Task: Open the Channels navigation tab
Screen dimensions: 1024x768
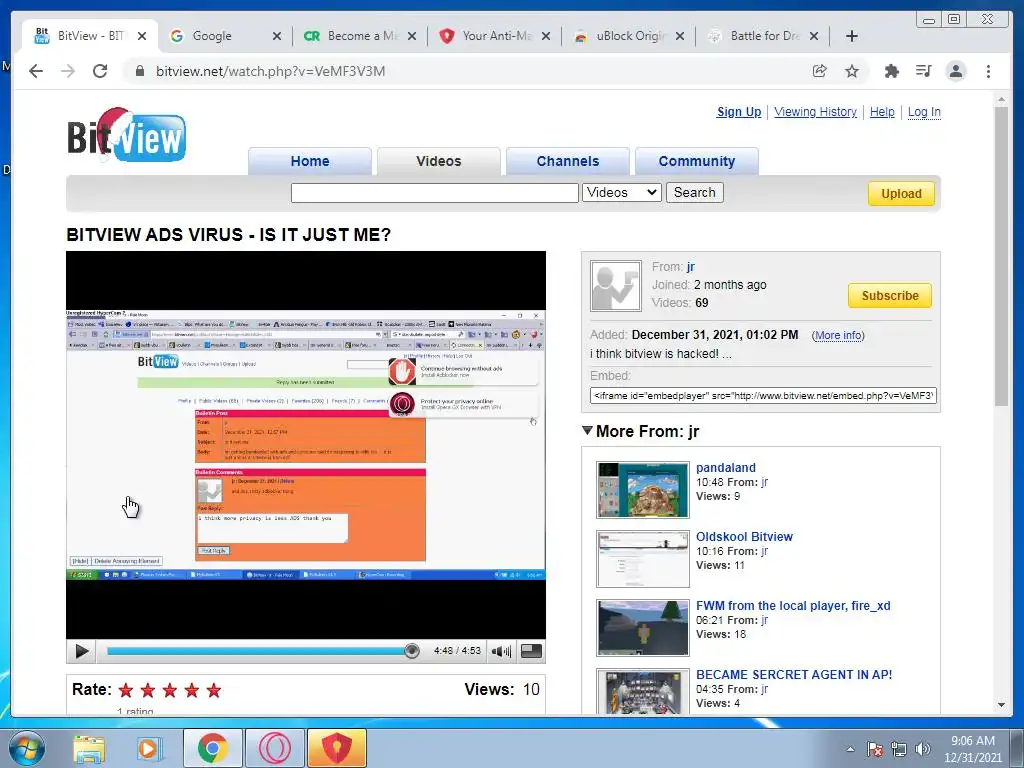Action: [568, 161]
